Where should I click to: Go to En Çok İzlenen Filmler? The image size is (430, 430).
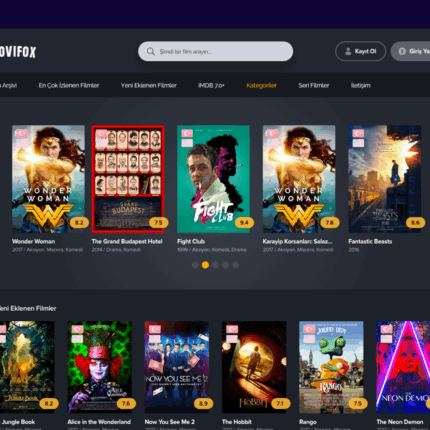[x=69, y=85]
